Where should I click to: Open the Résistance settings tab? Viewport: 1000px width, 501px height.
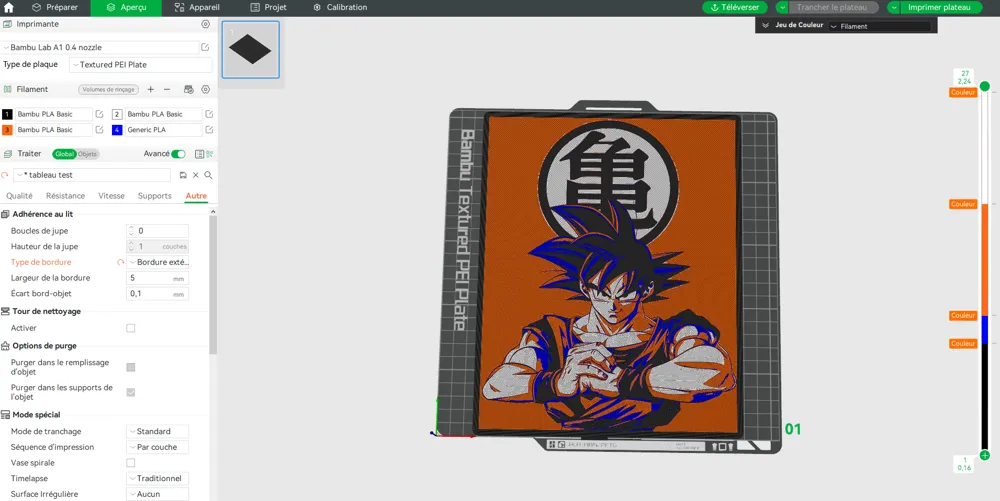click(x=65, y=196)
